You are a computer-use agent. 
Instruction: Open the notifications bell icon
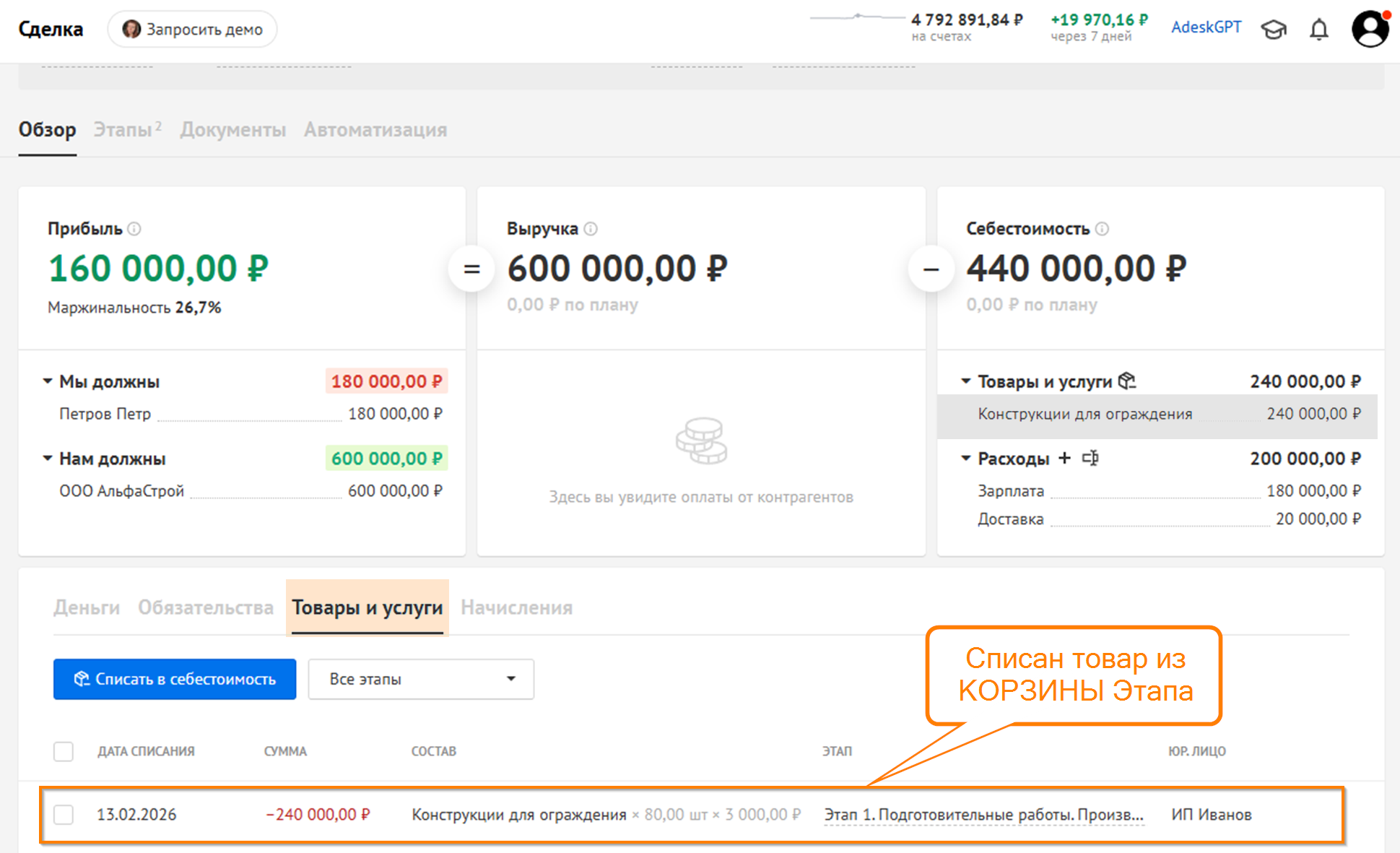1318,30
